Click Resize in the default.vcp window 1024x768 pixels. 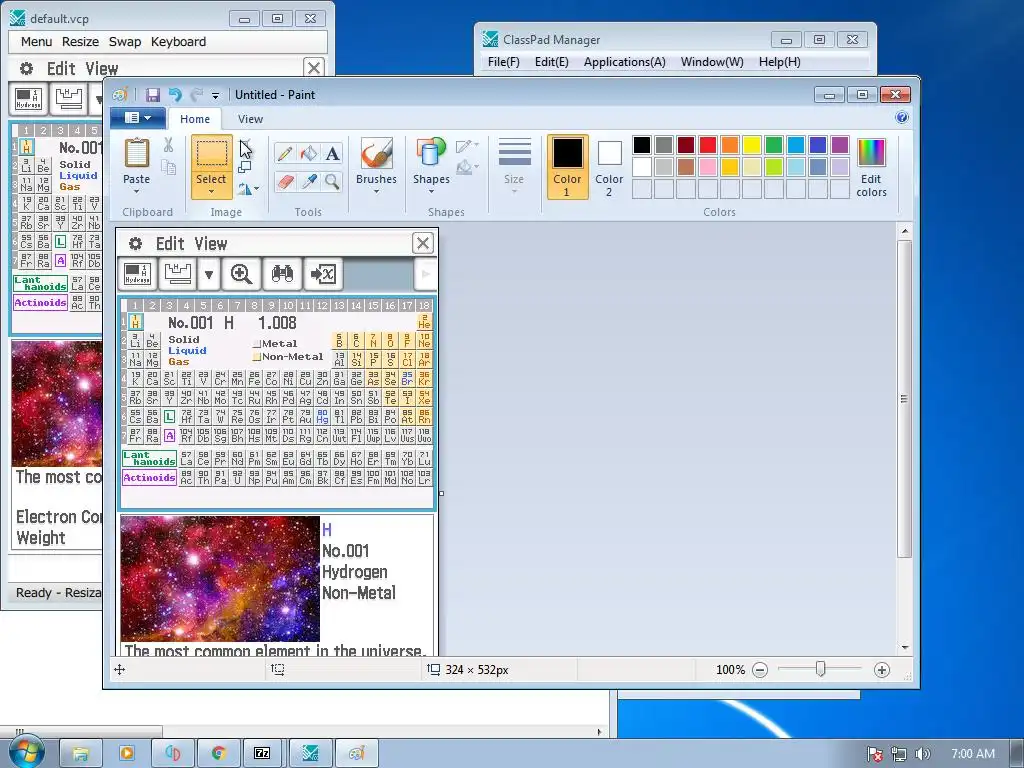(80, 42)
